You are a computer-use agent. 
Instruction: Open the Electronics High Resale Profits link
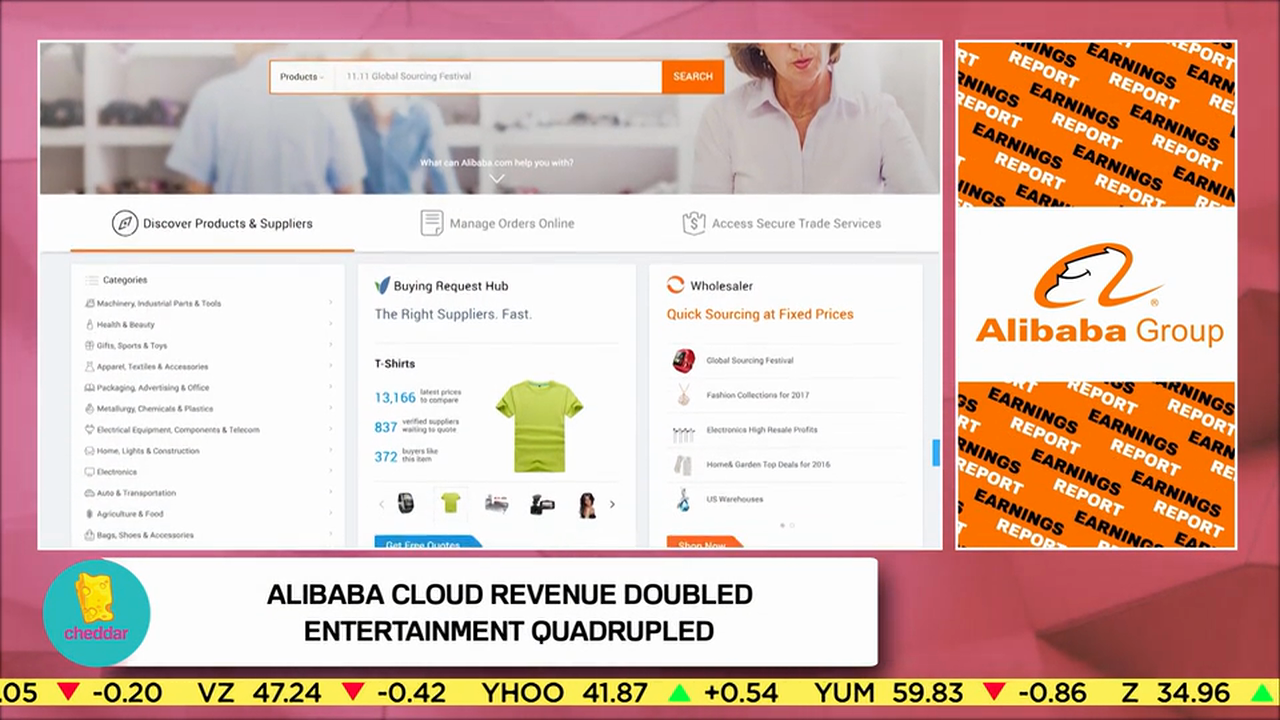point(762,430)
